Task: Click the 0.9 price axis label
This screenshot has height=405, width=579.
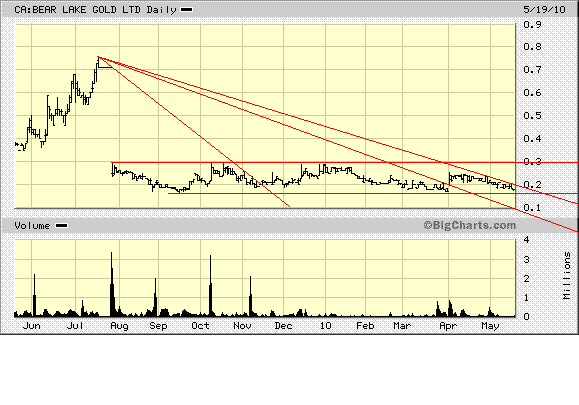Action: click(532, 24)
